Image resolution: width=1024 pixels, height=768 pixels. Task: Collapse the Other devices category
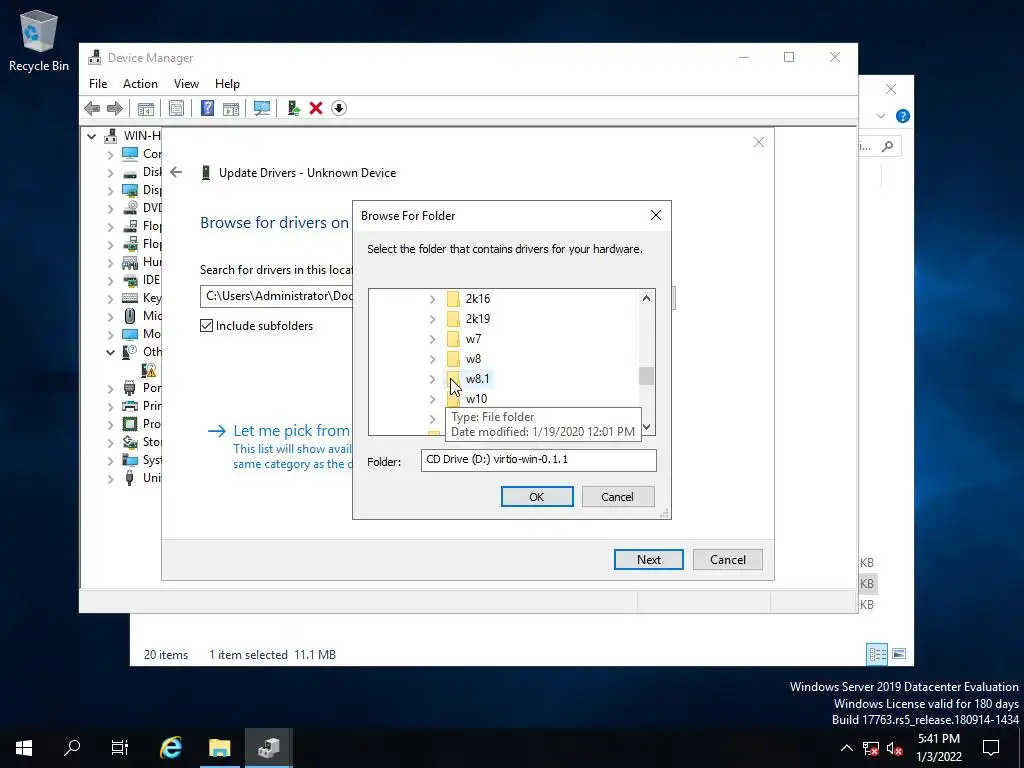click(x=110, y=352)
